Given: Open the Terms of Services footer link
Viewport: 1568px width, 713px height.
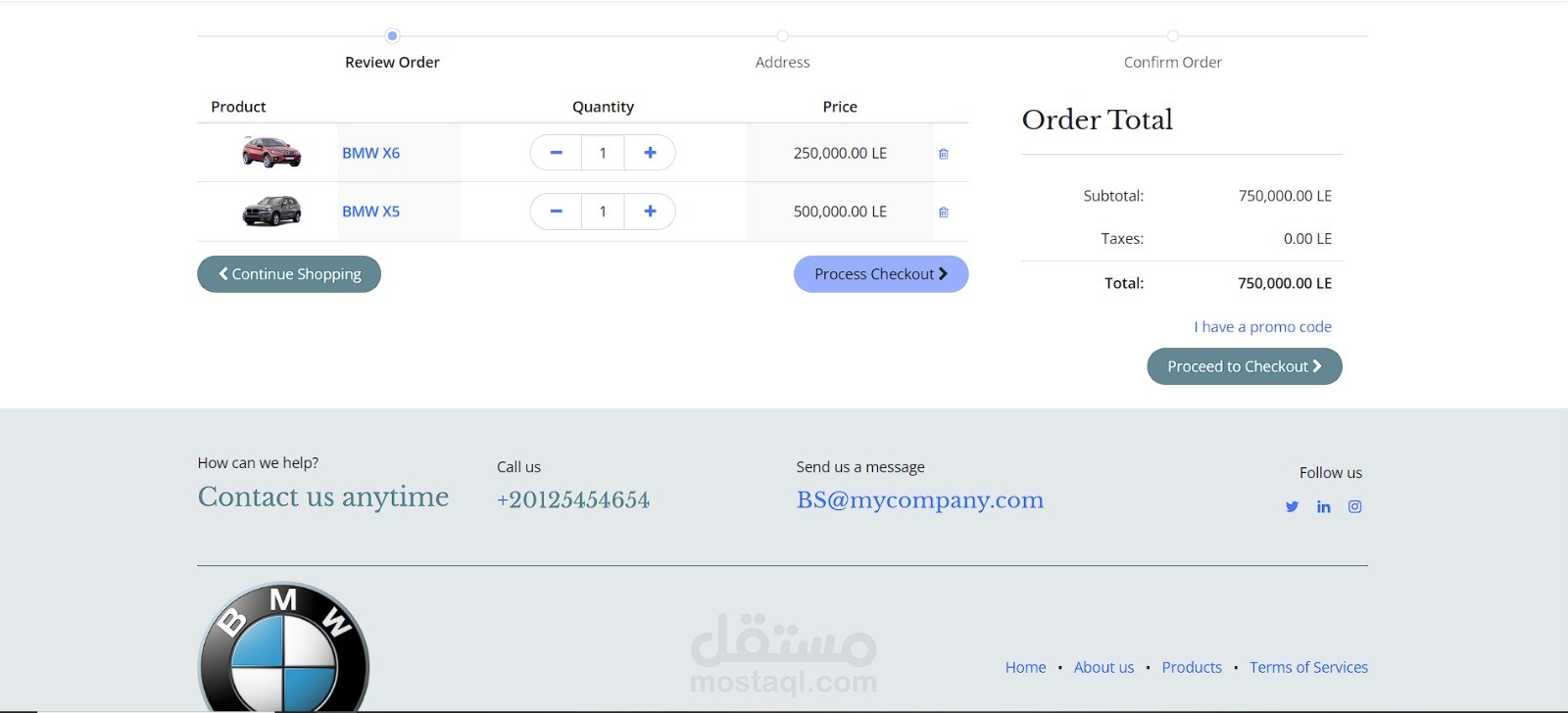Looking at the screenshot, I should (1308, 667).
